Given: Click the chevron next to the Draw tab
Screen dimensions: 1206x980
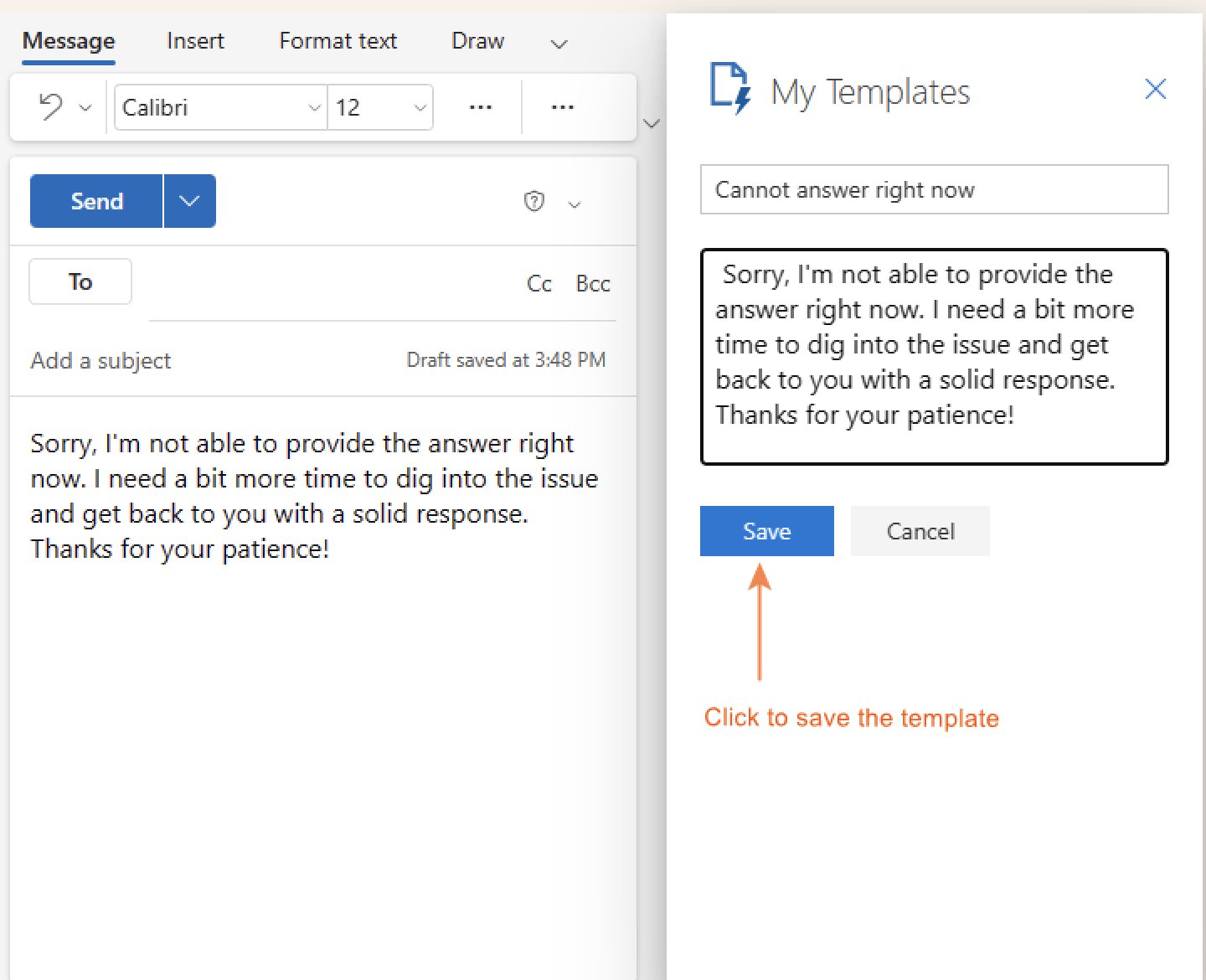Looking at the screenshot, I should click(558, 44).
